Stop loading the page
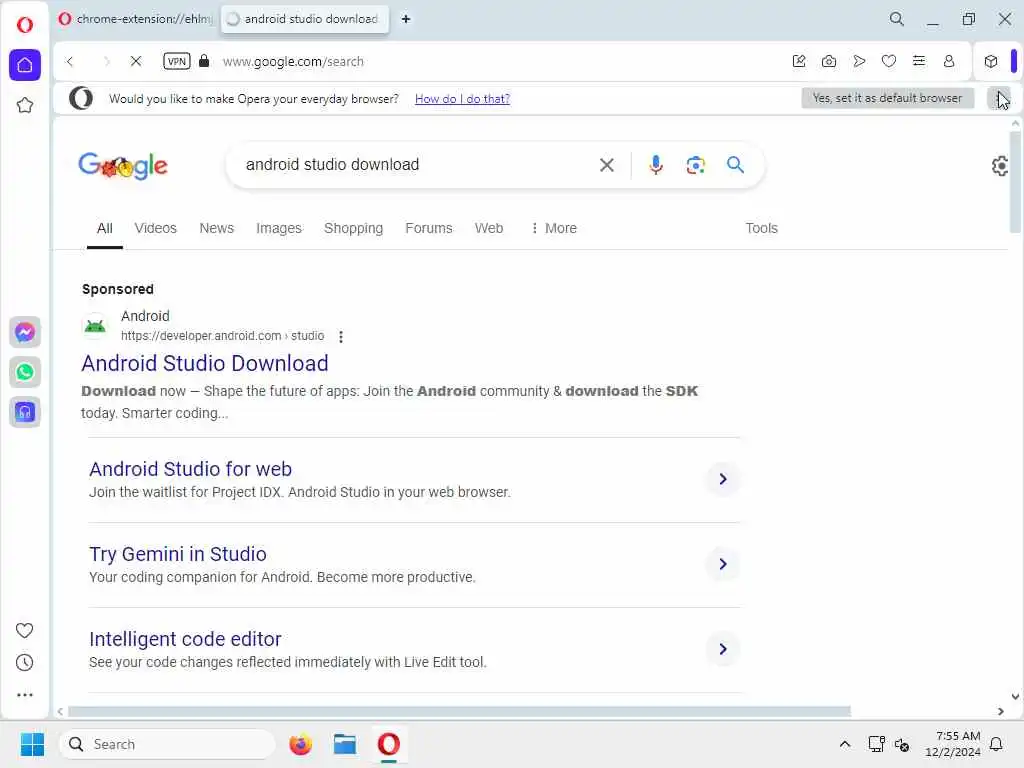Screen dimensions: 1024x768 click(x=136, y=61)
